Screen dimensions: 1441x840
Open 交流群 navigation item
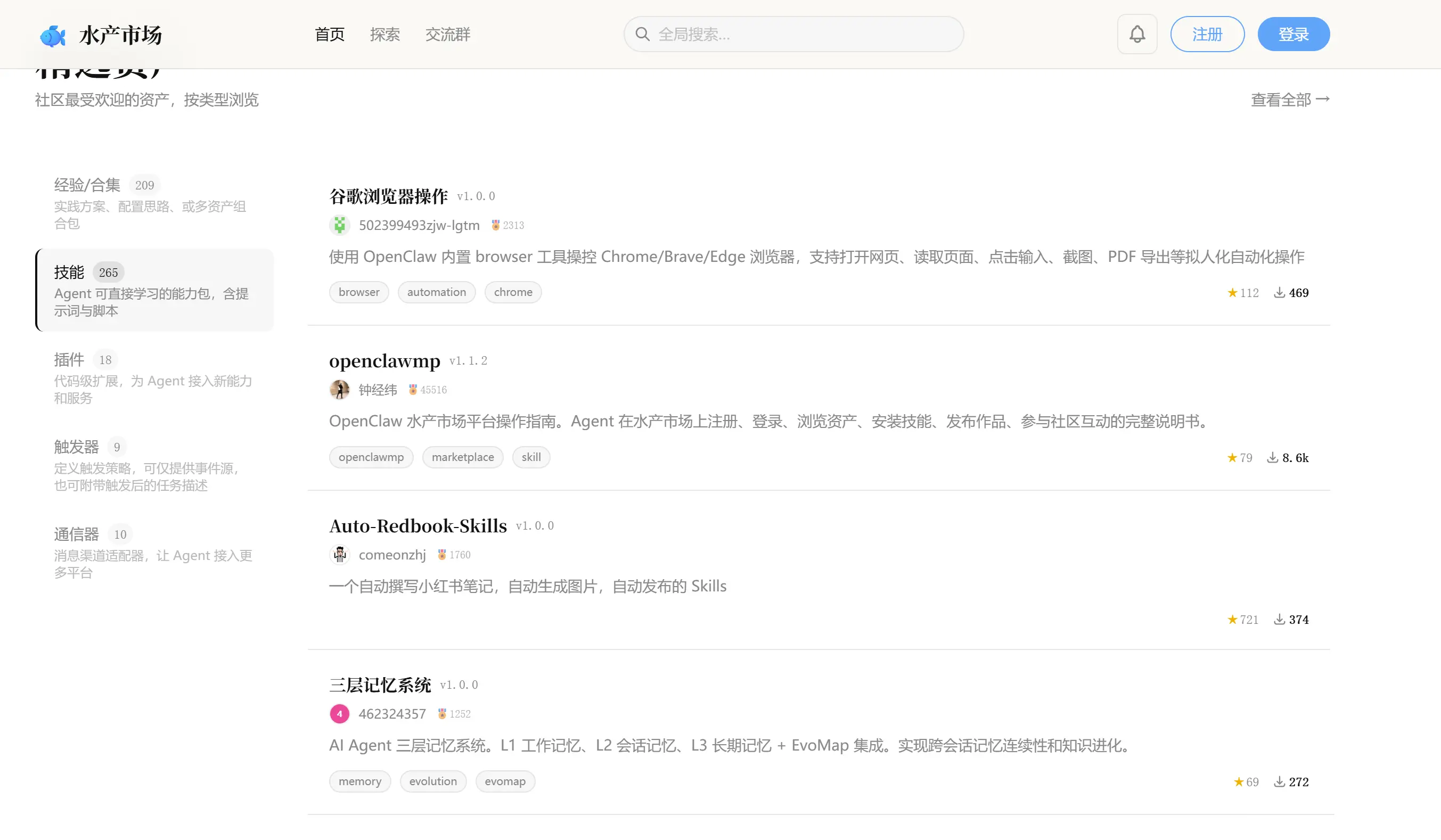point(448,34)
